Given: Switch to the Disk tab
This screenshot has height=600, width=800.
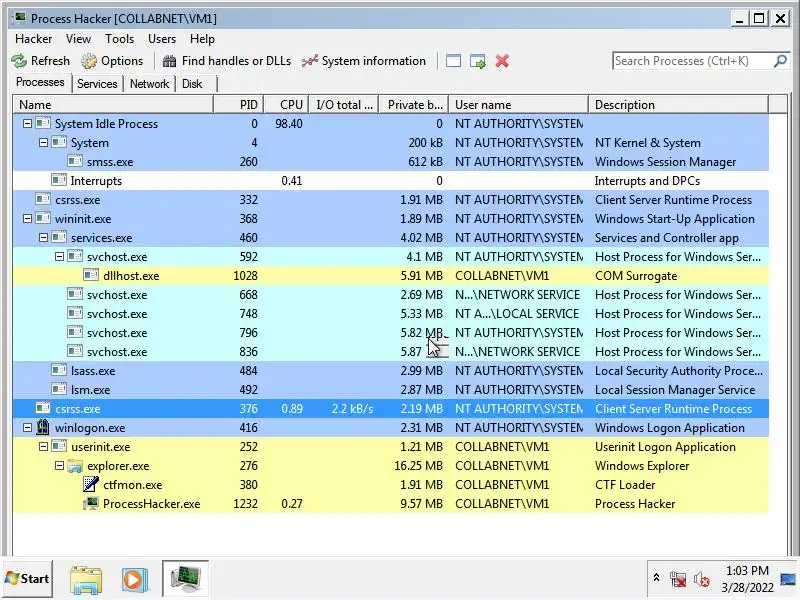Looking at the screenshot, I should pos(192,84).
